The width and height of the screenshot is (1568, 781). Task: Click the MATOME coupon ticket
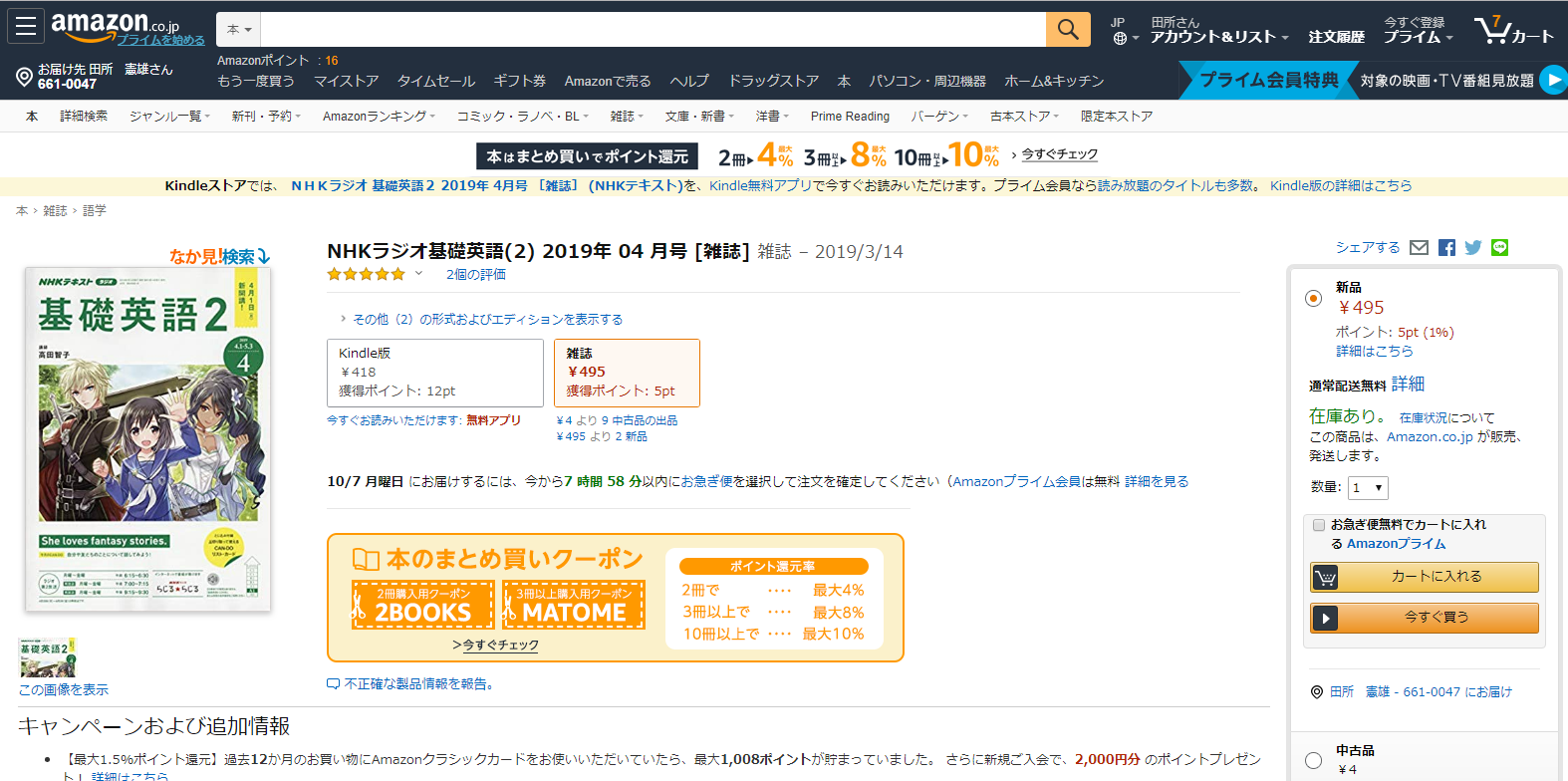(574, 605)
